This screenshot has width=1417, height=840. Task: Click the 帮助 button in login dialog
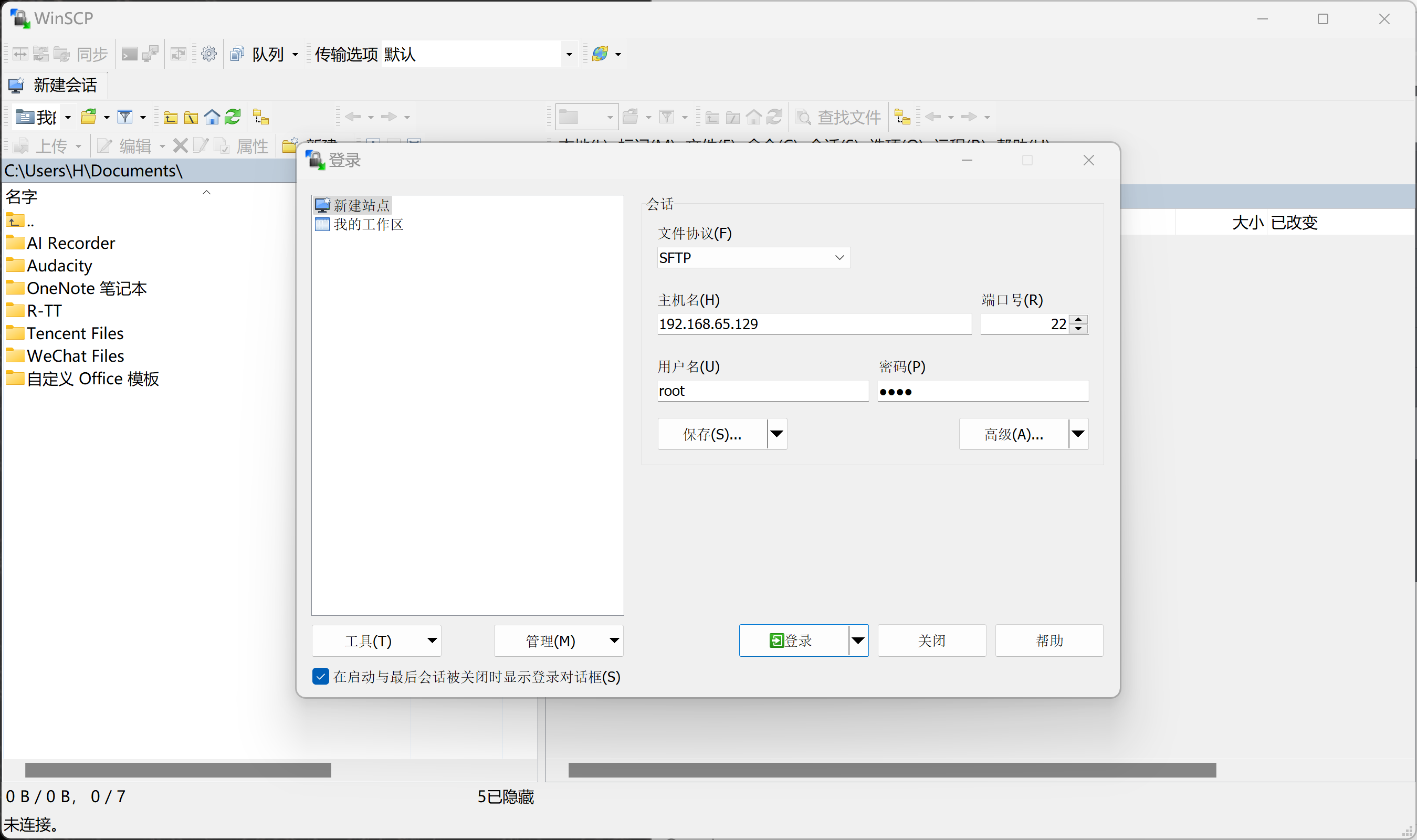1049,640
